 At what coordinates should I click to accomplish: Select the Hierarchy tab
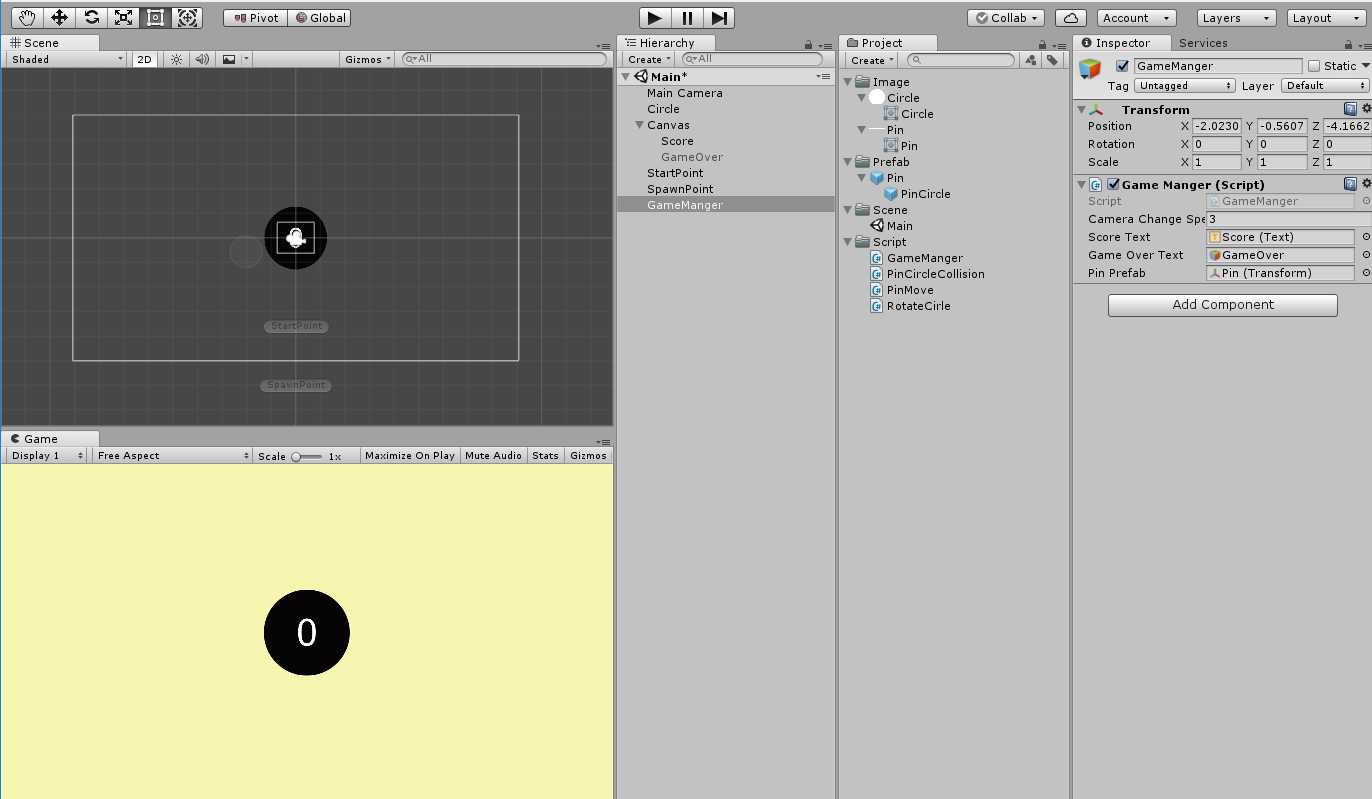[666, 43]
